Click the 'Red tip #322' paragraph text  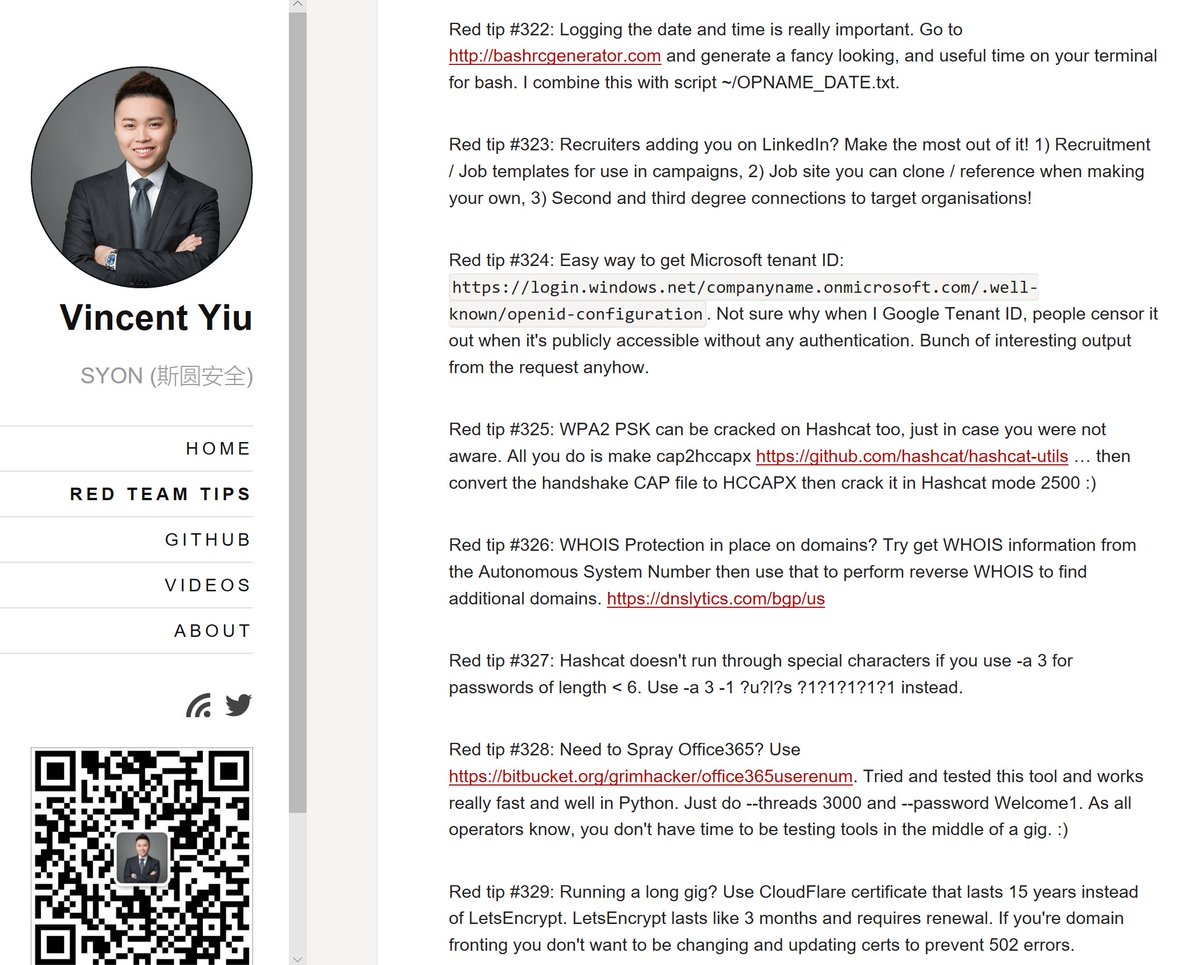pyautogui.click(x=803, y=56)
